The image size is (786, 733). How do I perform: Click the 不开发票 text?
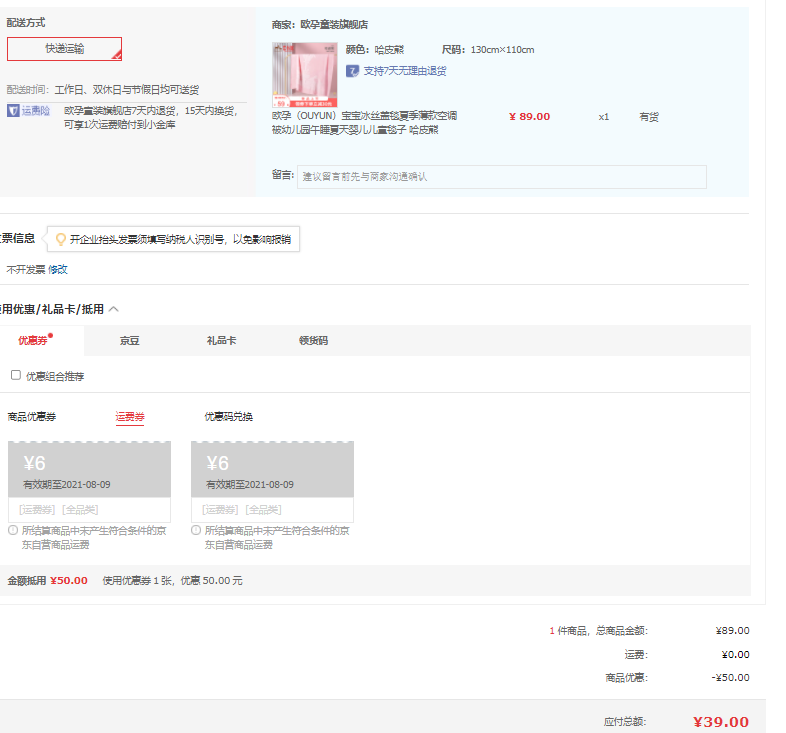[26, 270]
